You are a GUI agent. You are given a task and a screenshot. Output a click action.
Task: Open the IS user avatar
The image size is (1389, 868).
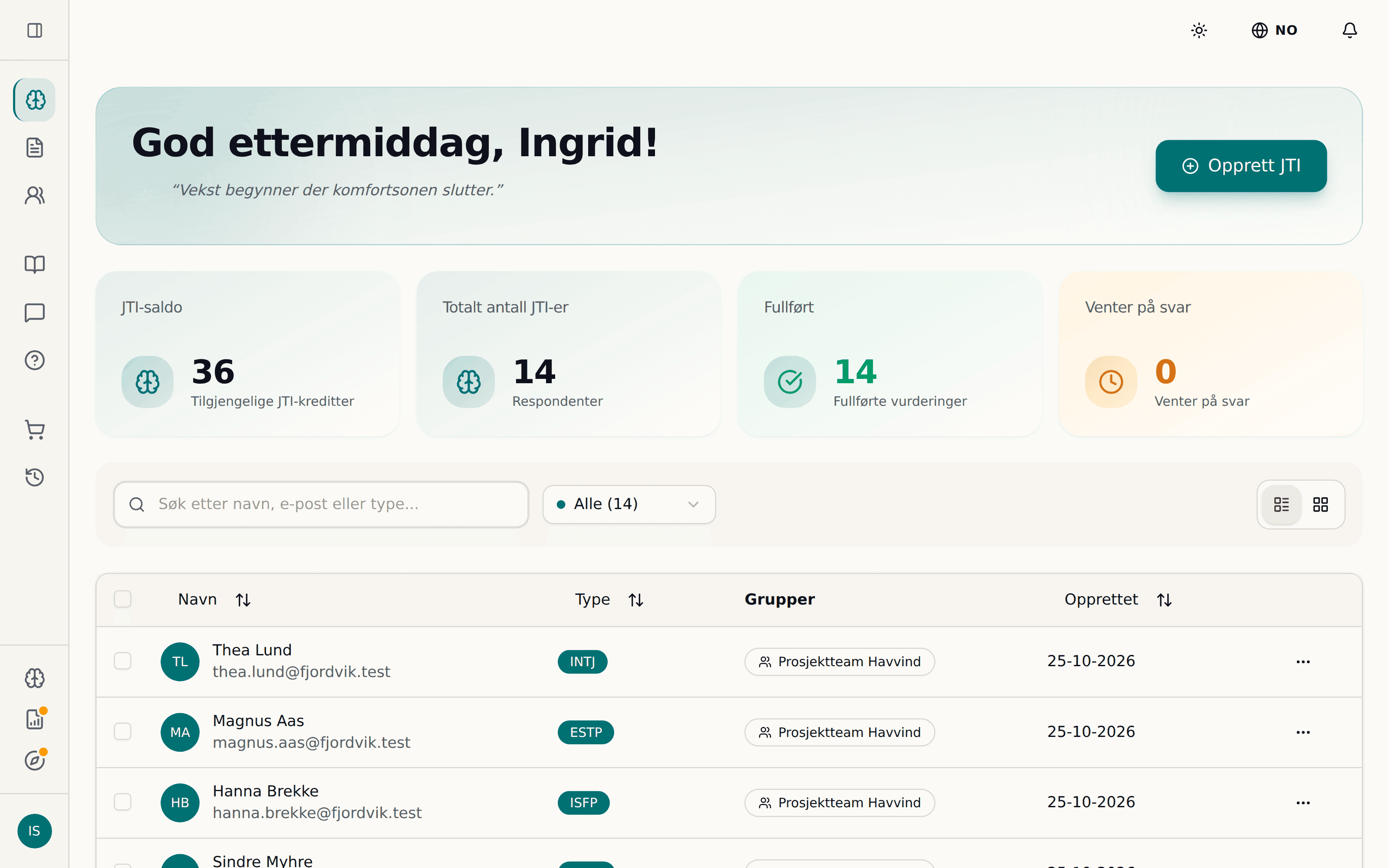pyautogui.click(x=34, y=831)
